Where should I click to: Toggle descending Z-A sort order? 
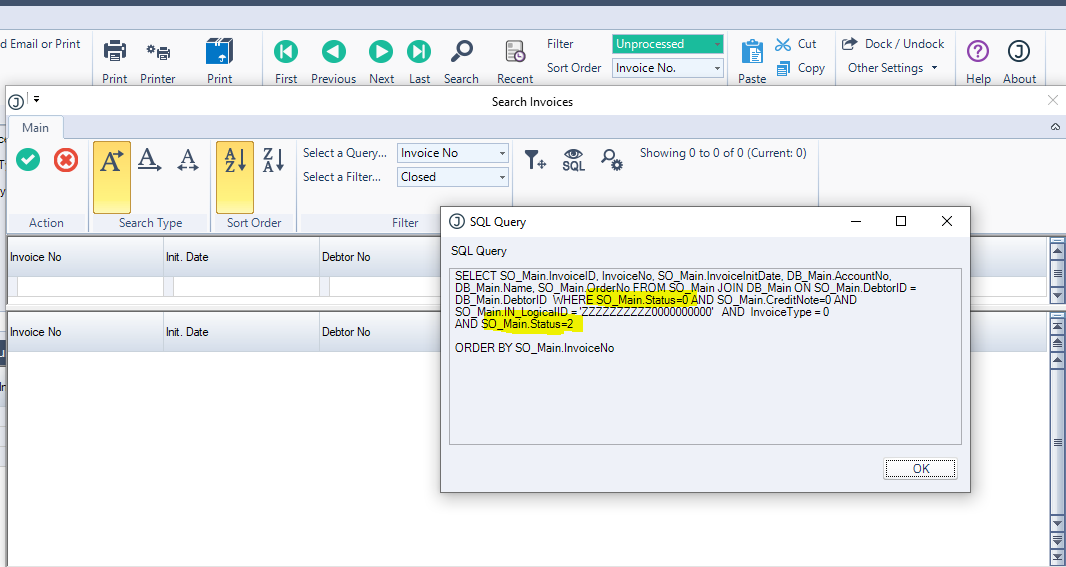(273, 160)
